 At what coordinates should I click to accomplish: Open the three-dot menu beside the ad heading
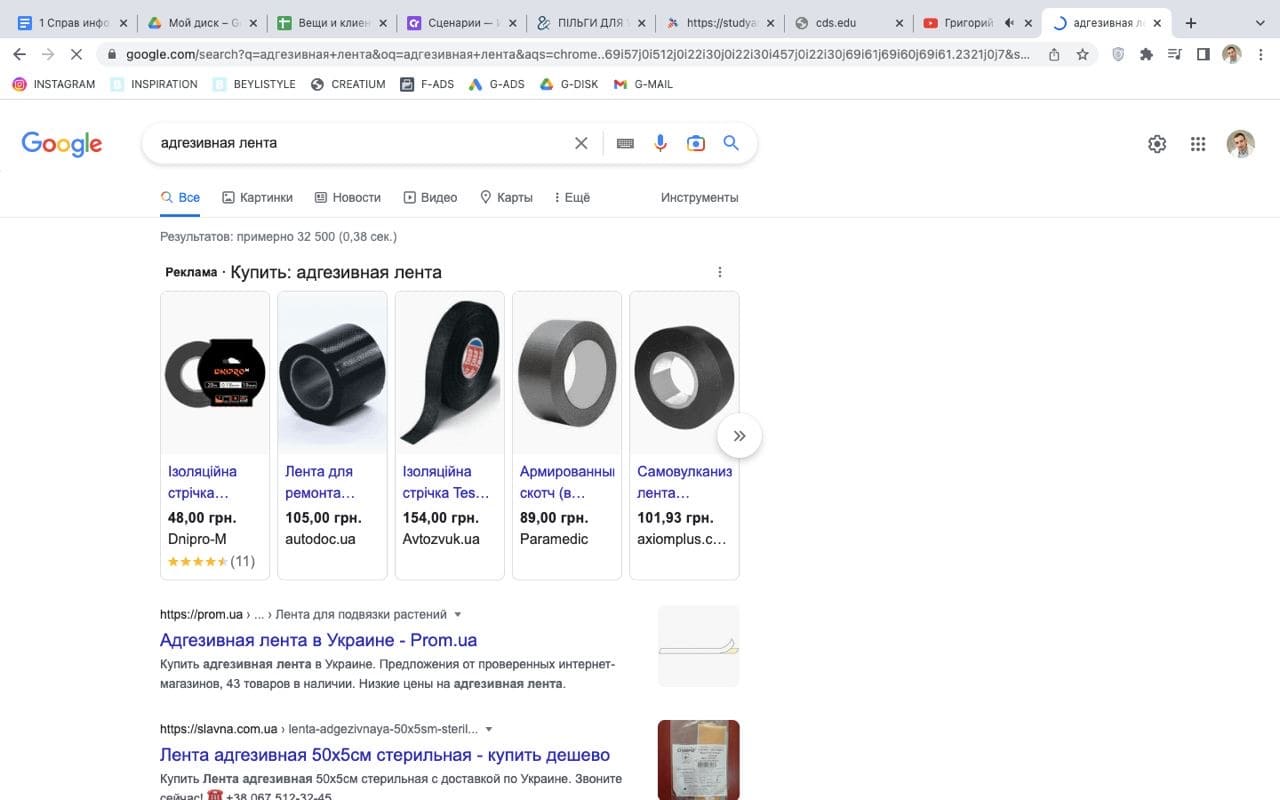point(719,272)
